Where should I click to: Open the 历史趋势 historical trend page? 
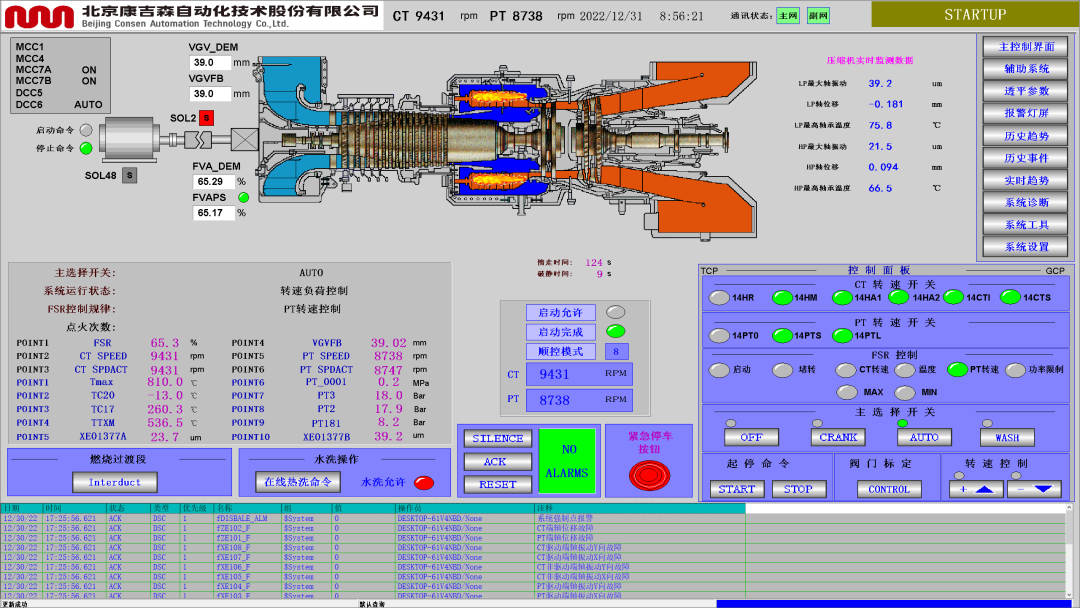point(1026,136)
